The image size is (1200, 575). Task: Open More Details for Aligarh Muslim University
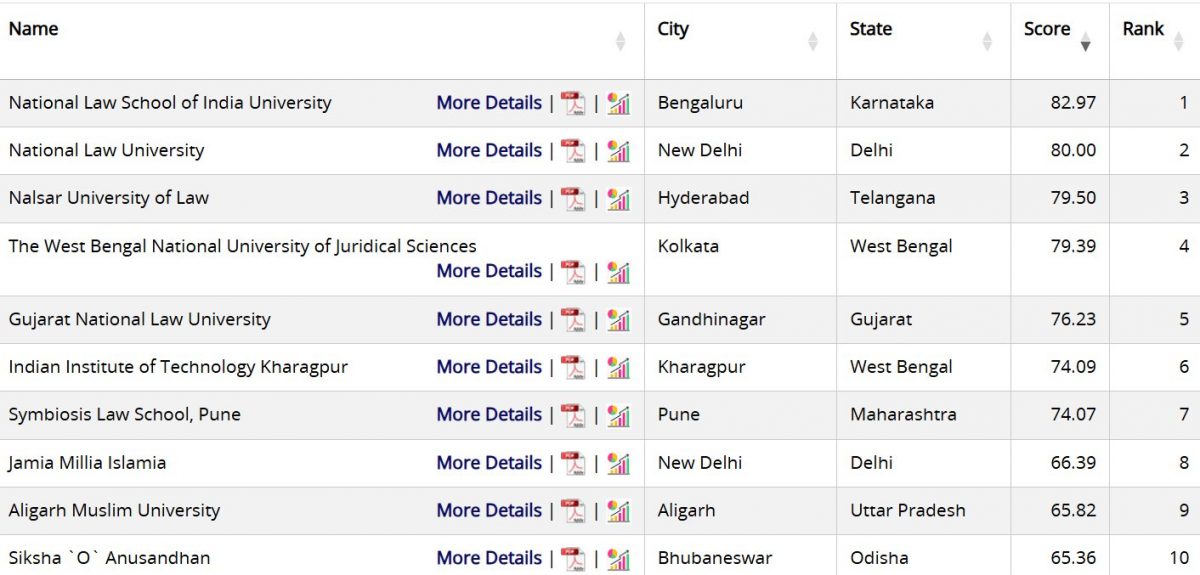(489, 510)
